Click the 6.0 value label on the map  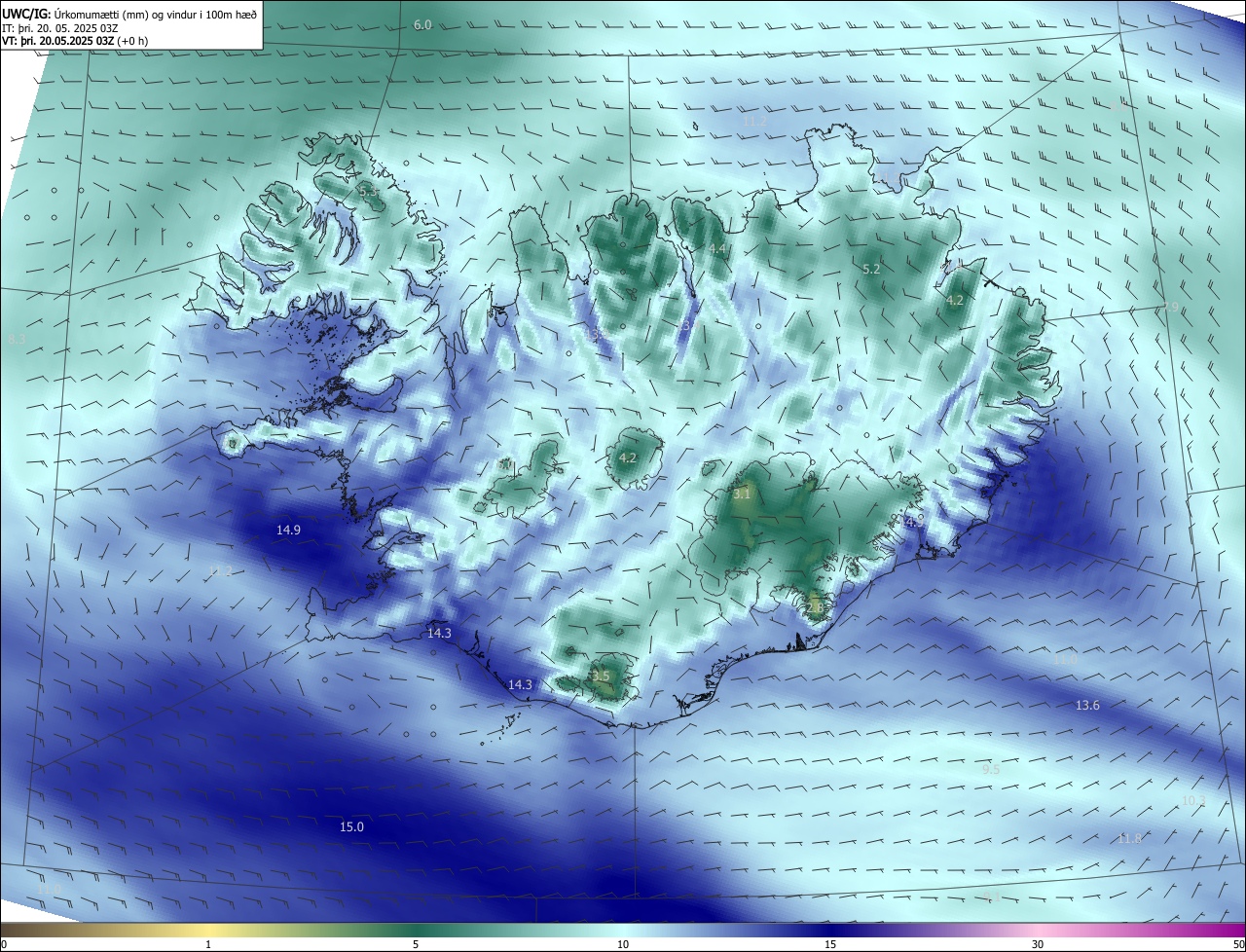(x=422, y=24)
